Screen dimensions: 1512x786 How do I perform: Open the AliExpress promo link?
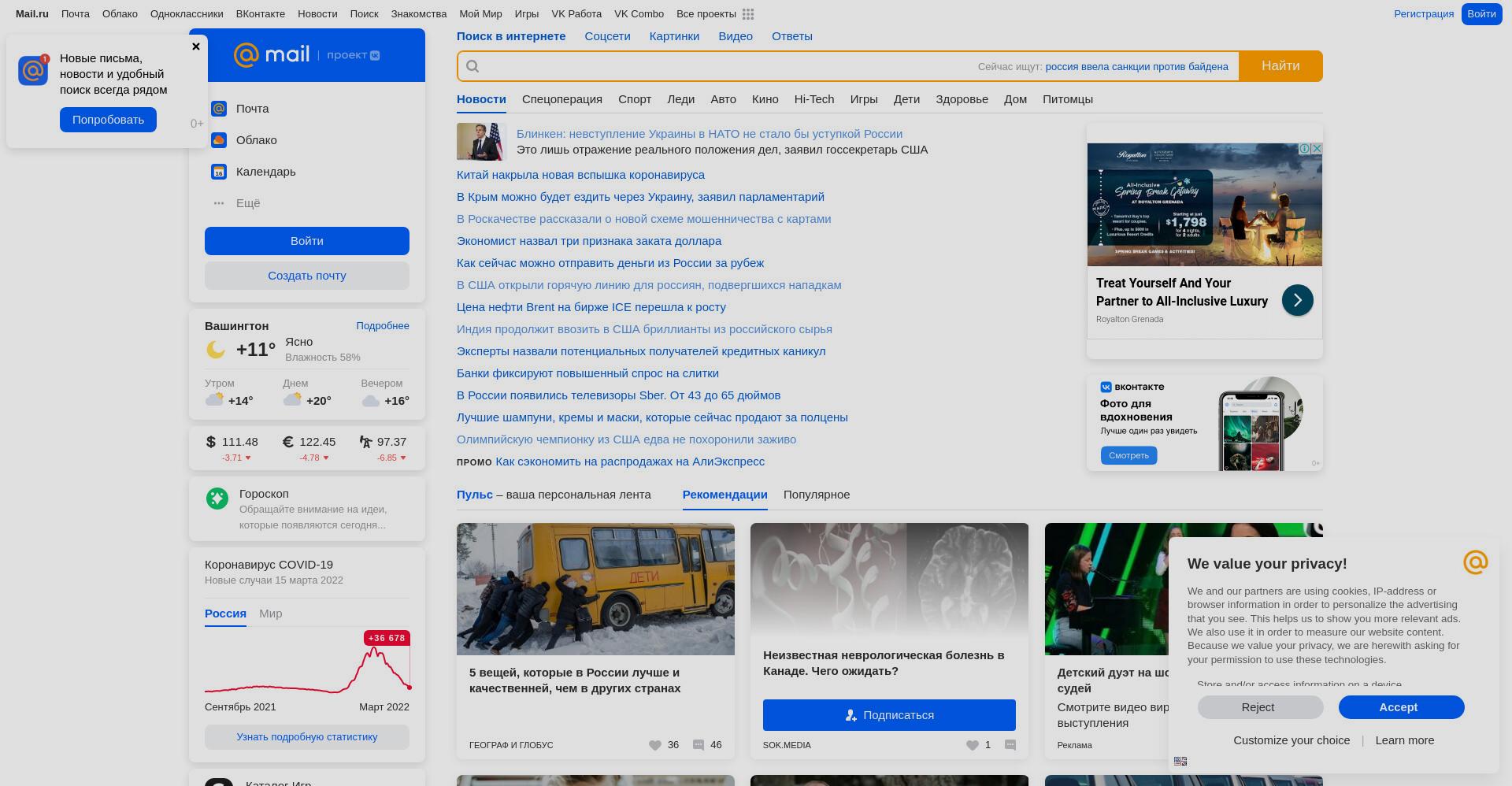630,462
